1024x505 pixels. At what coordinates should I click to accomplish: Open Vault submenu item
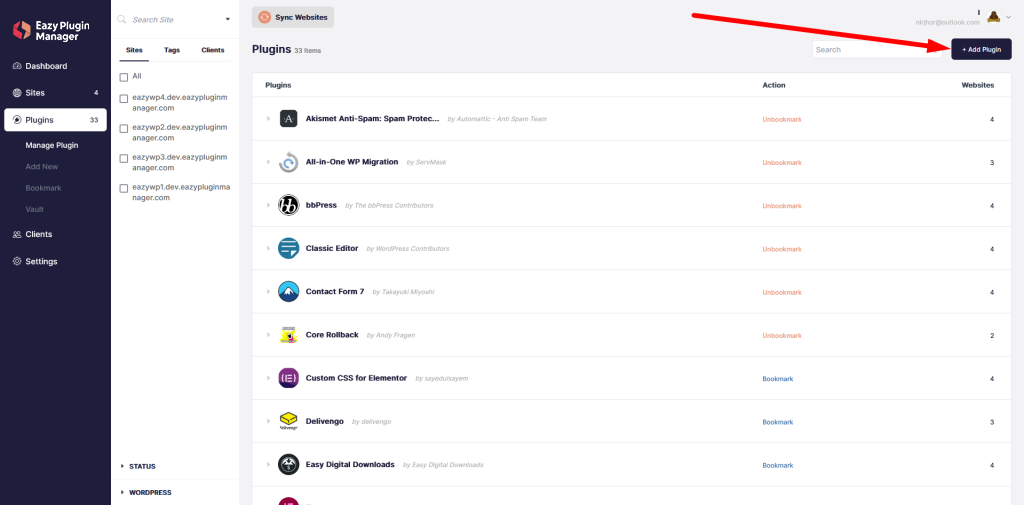tap(35, 209)
